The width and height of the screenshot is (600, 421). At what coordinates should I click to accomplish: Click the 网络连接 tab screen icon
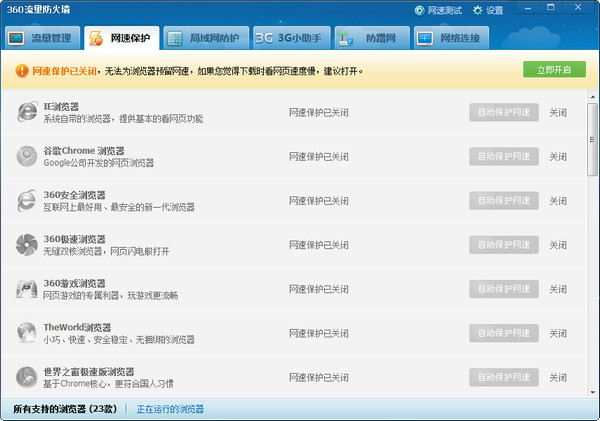425,39
